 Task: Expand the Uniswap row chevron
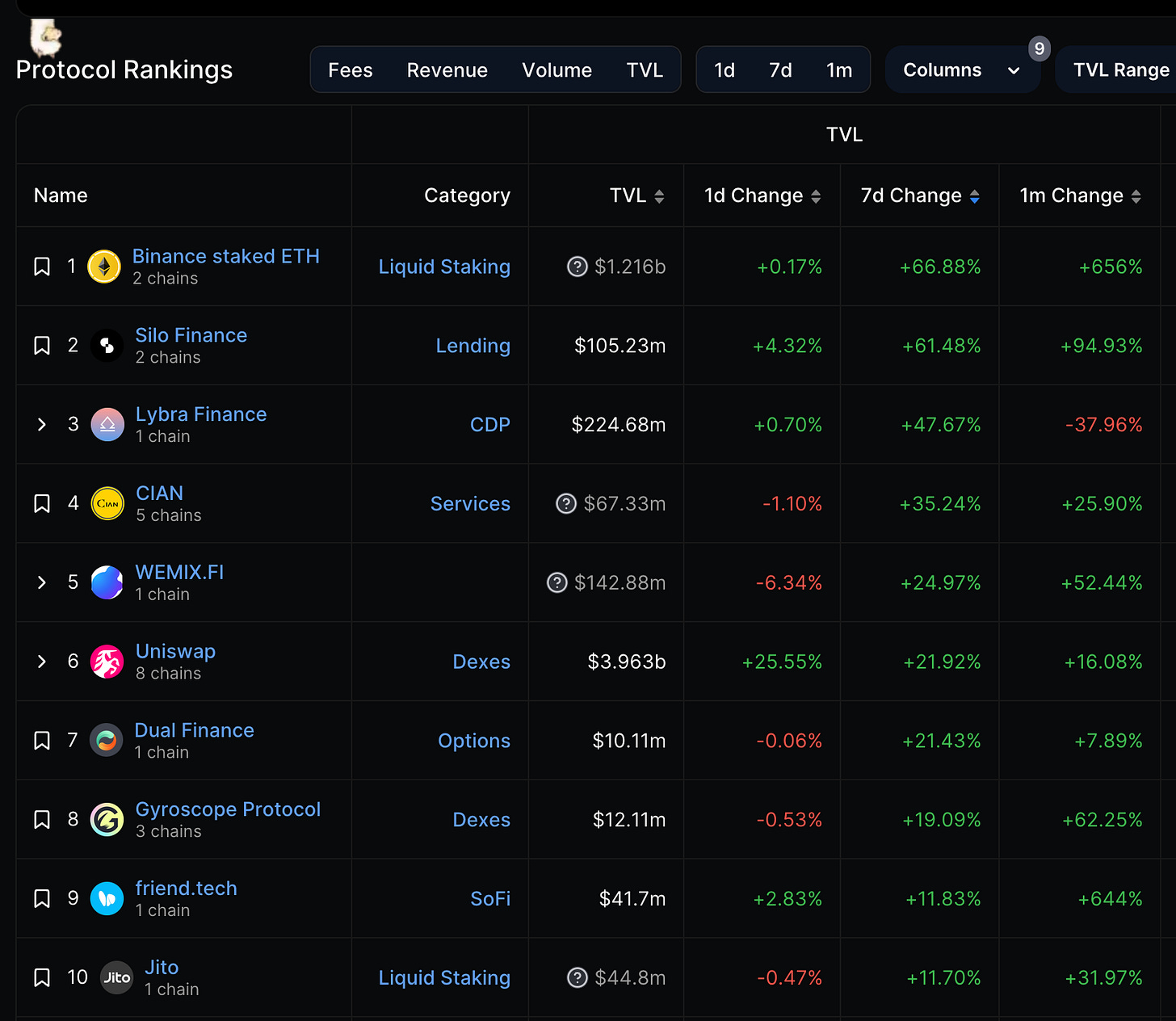click(42, 662)
